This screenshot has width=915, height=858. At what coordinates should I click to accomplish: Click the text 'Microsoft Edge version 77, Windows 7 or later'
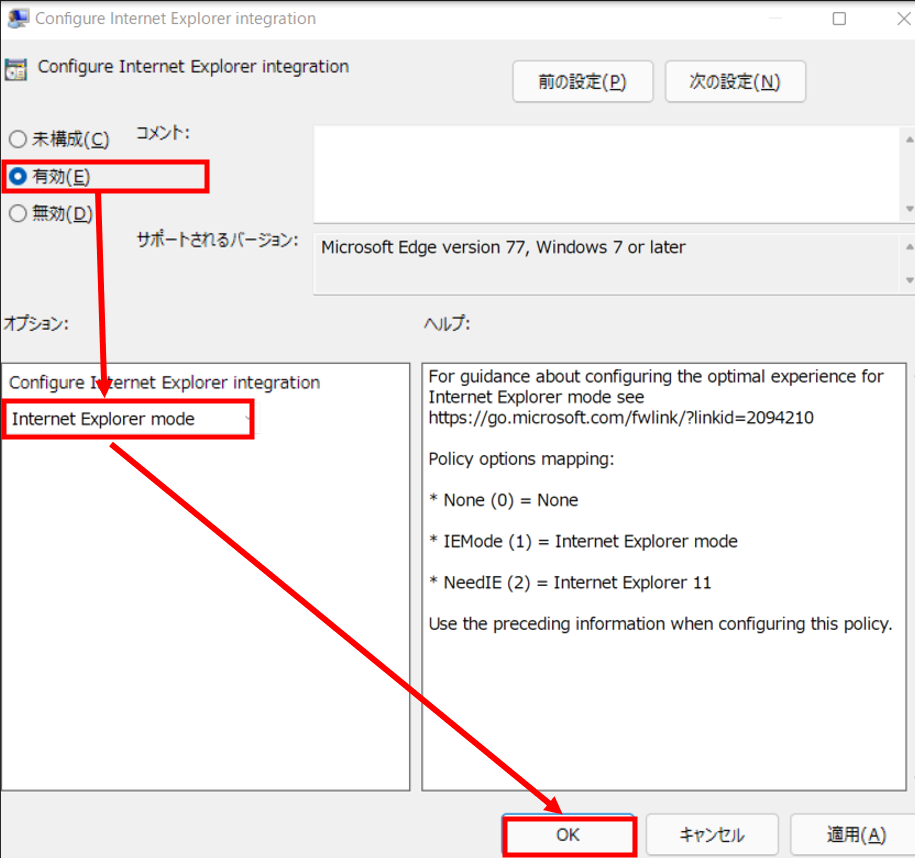503,247
